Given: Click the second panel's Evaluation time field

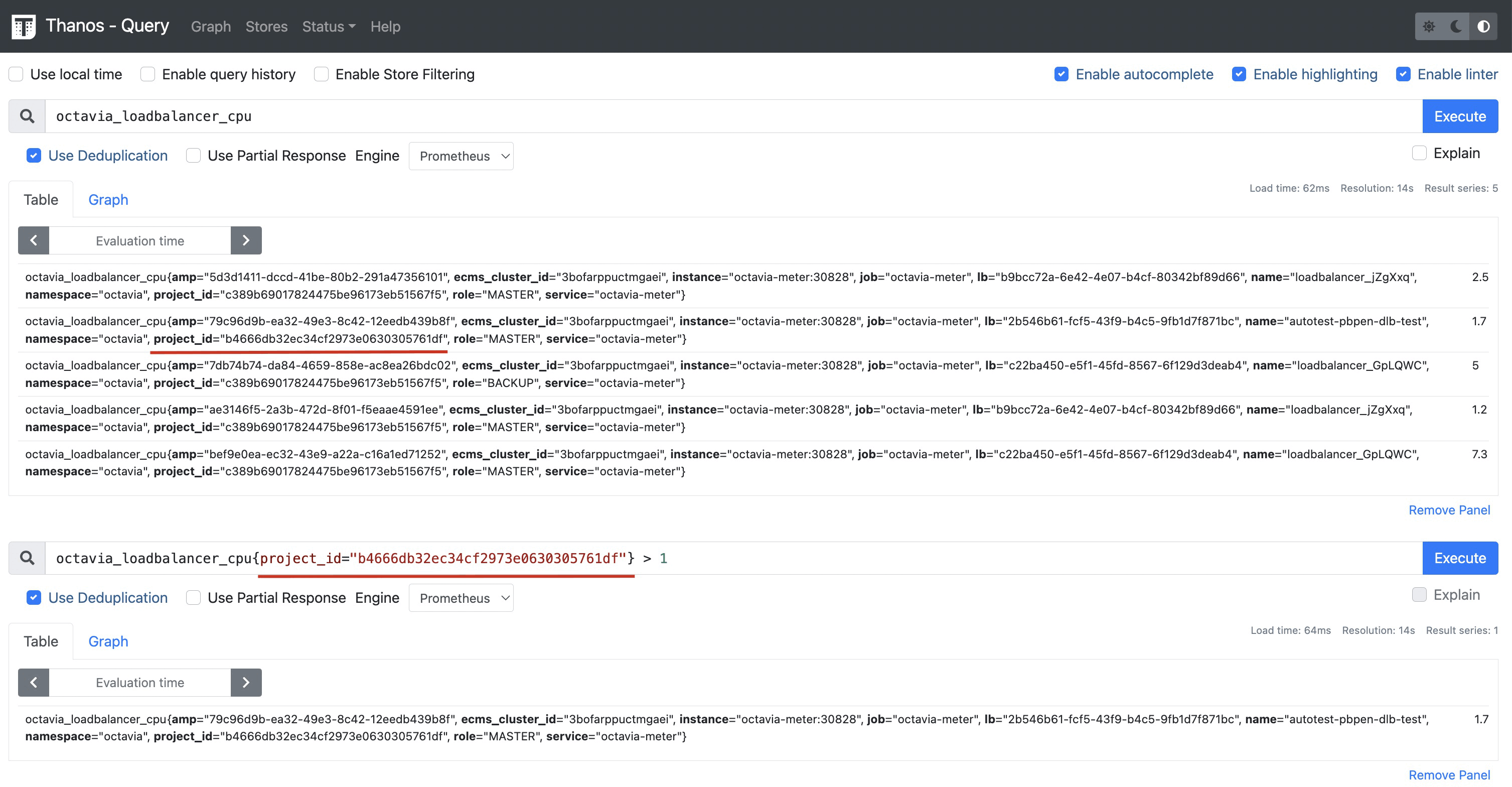Looking at the screenshot, I should (x=139, y=683).
